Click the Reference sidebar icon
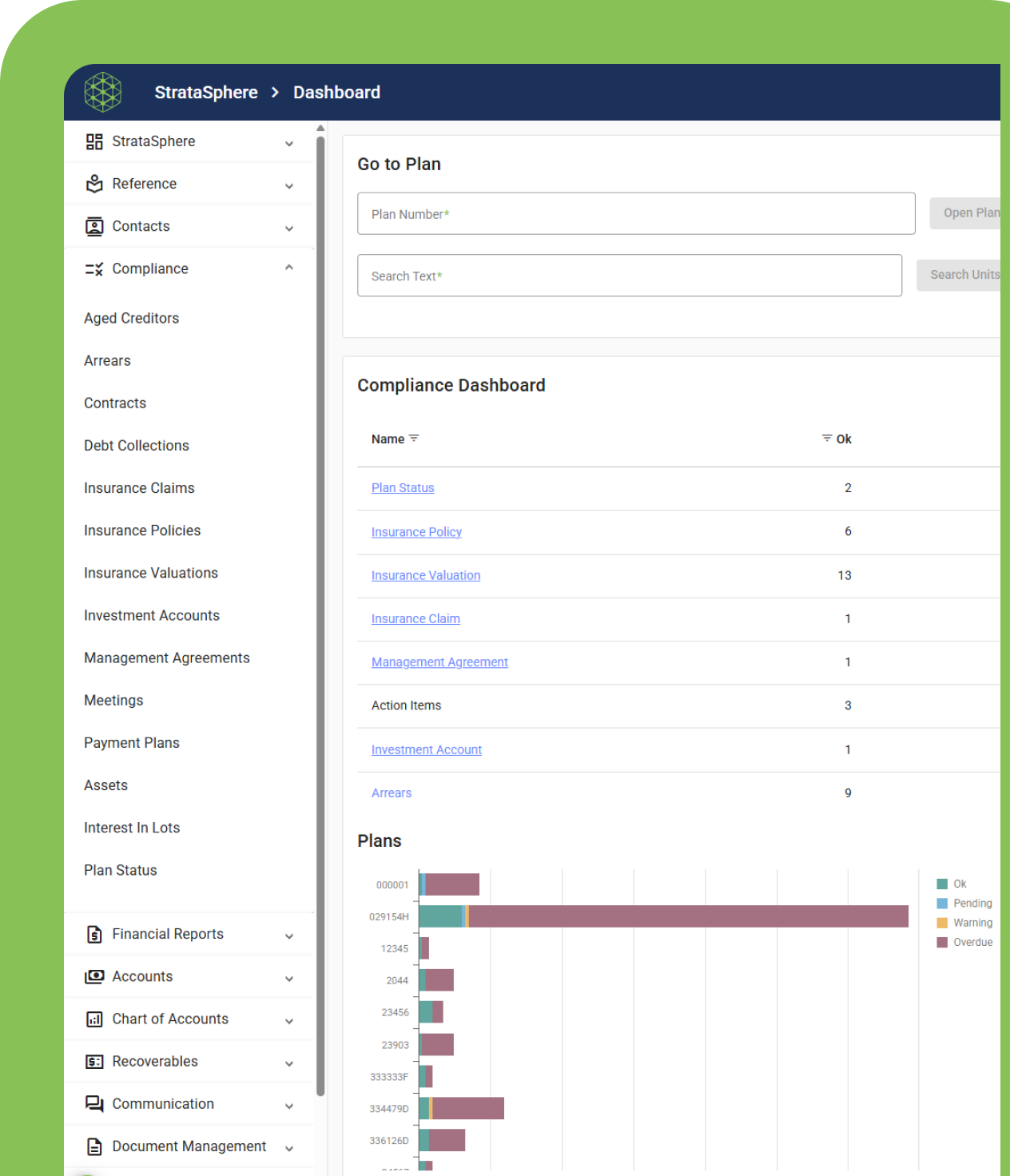This screenshot has width=1010, height=1176. click(x=94, y=184)
